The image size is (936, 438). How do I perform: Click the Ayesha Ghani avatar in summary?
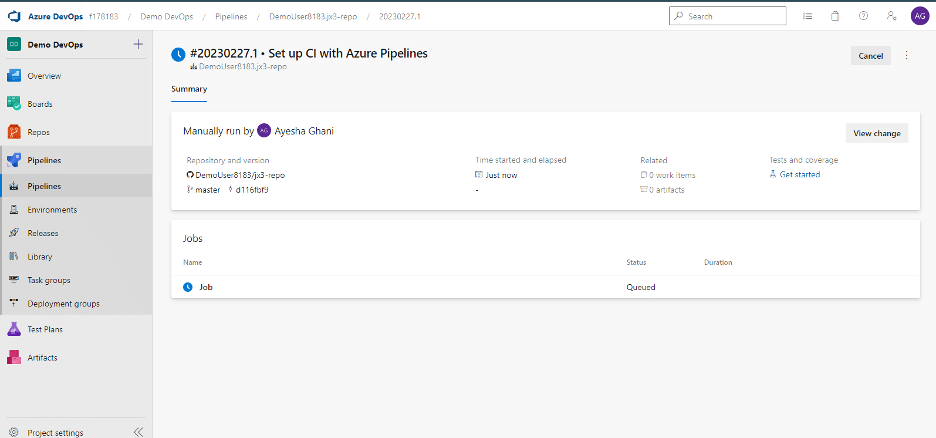tap(264, 131)
